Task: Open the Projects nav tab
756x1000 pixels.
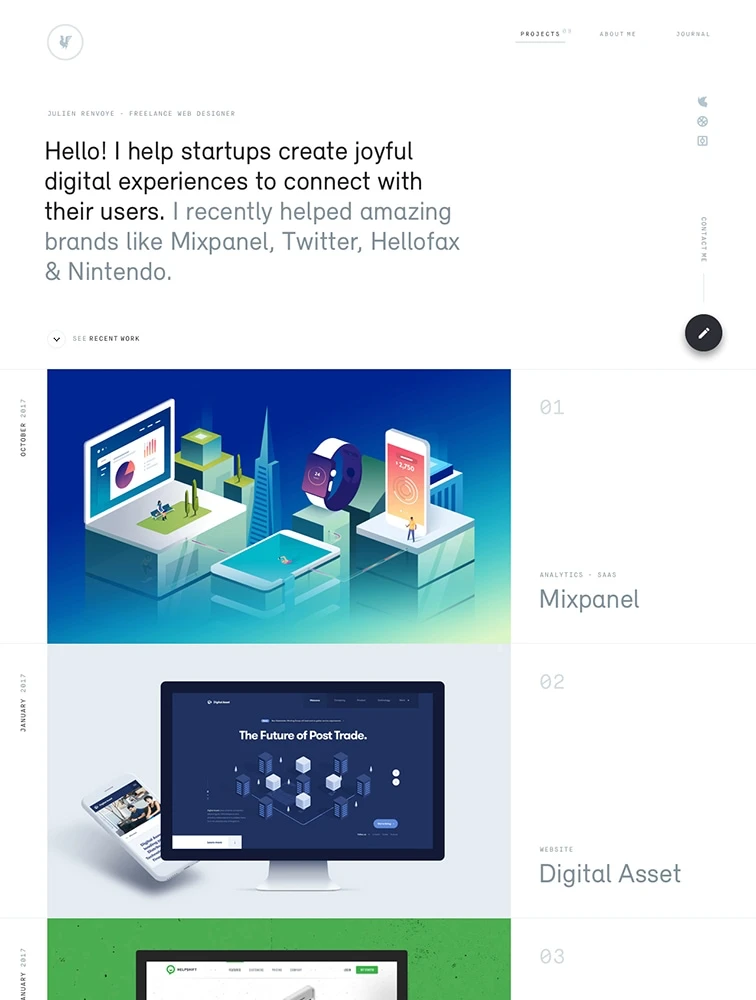Action: click(x=540, y=34)
